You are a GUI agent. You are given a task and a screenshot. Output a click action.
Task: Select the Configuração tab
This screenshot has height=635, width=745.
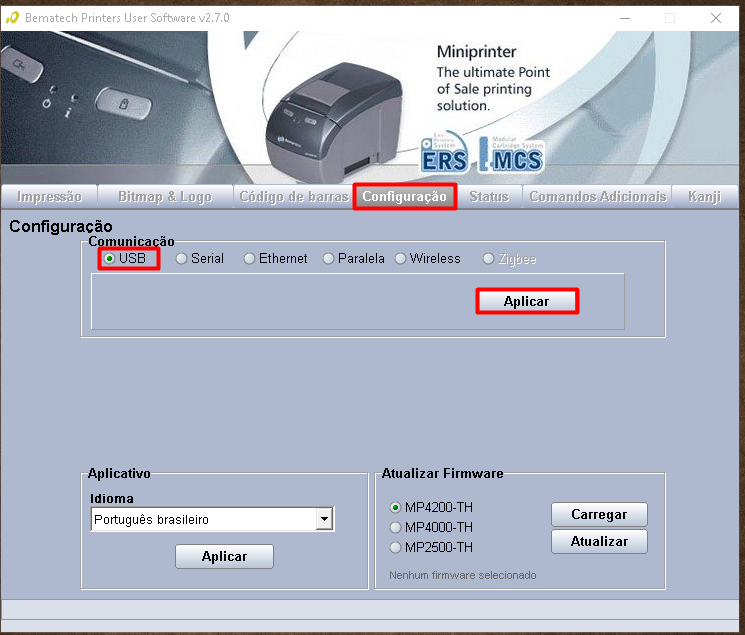405,197
